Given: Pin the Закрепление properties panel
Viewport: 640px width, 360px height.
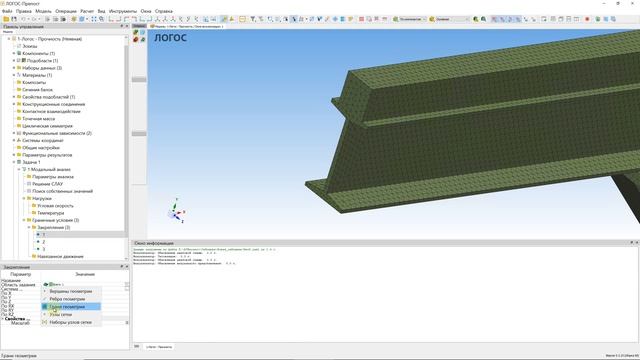Looking at the screenshot, I should (122, 267).
